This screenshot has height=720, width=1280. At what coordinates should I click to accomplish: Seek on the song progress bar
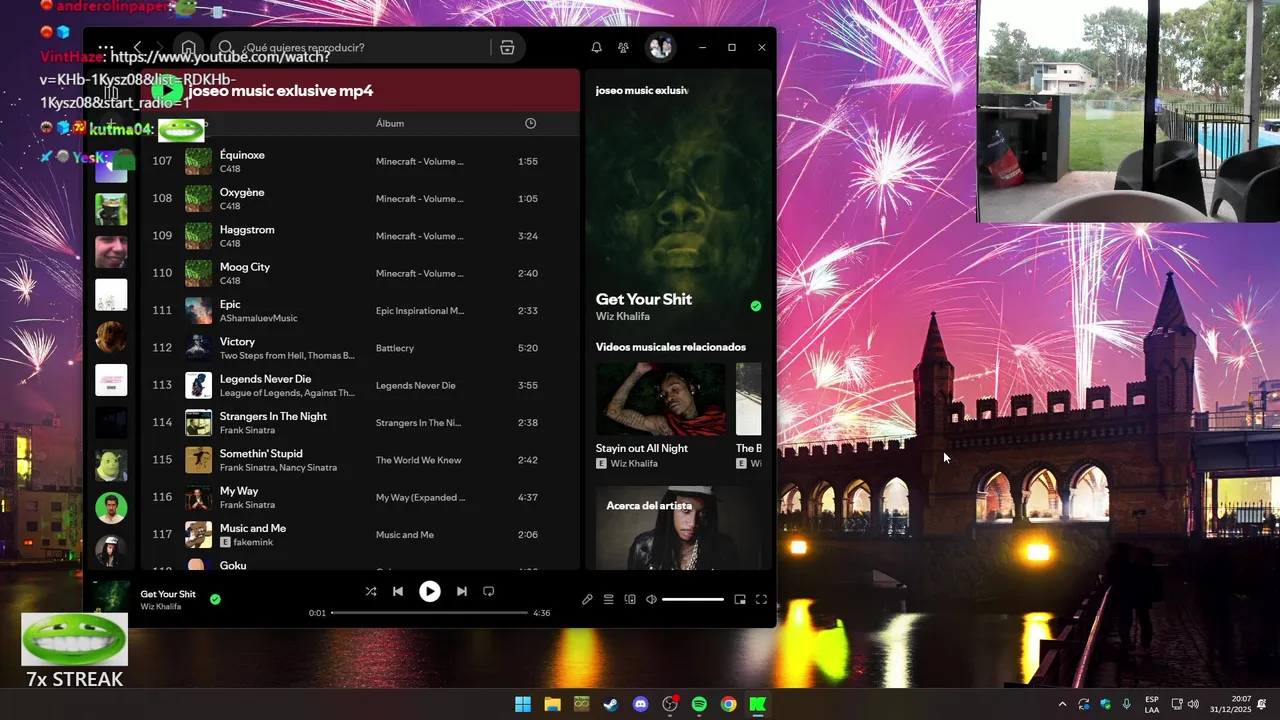coord(430,612)
